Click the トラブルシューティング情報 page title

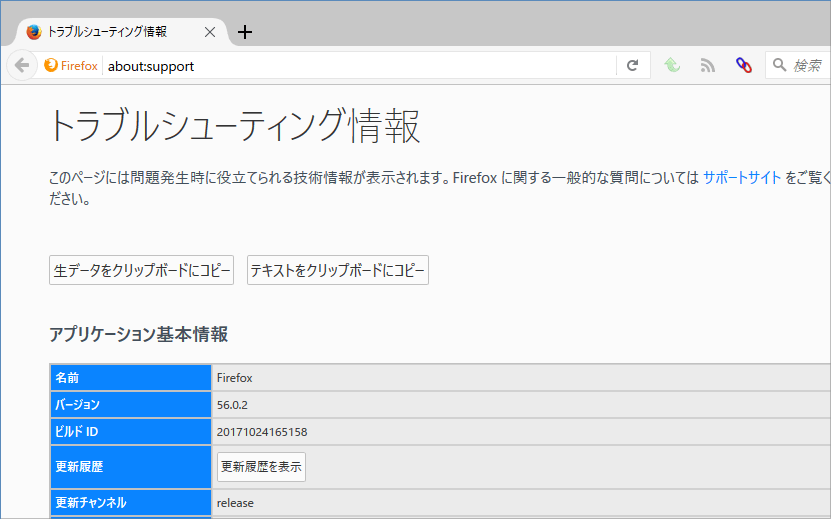234,126
